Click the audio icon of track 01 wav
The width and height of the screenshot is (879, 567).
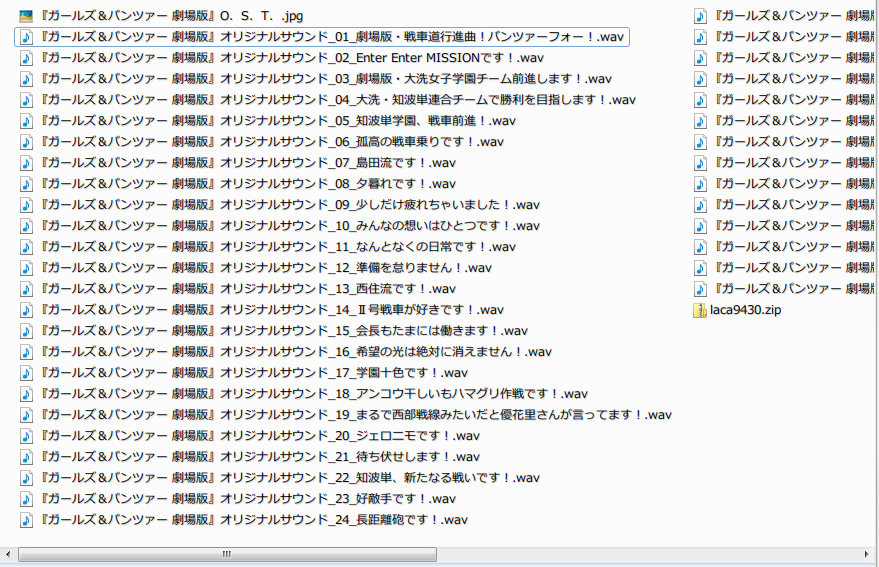pos(26,37)
